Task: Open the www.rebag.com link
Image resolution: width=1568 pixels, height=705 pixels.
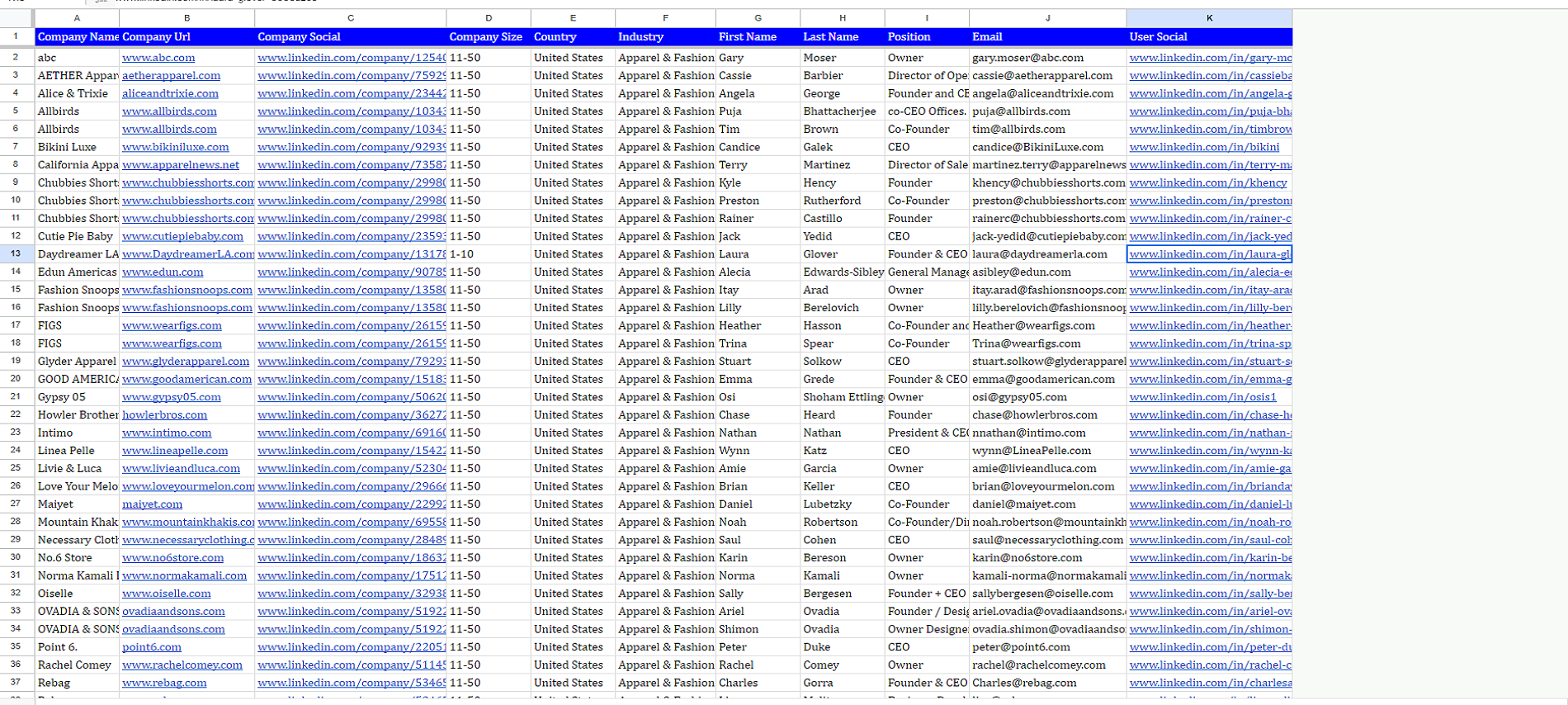Action: (x=164, y=684)
